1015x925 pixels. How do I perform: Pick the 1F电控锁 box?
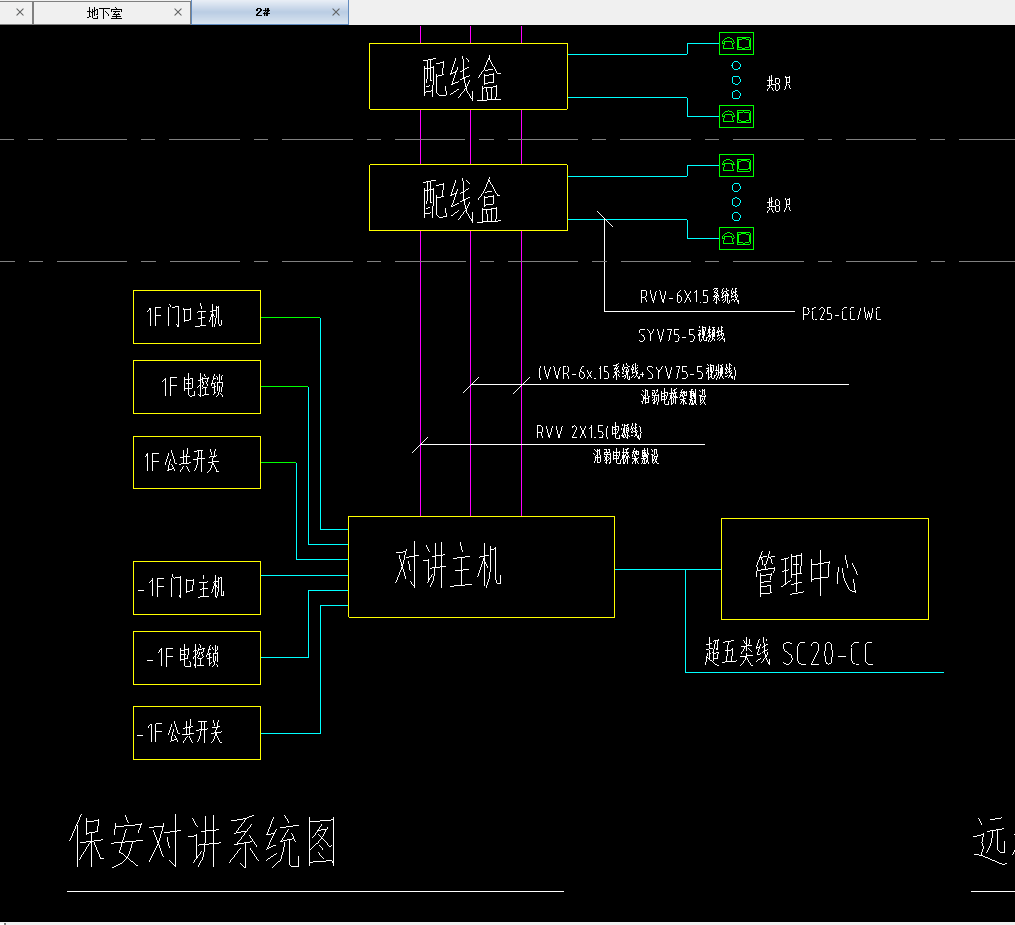click(197, 387)
